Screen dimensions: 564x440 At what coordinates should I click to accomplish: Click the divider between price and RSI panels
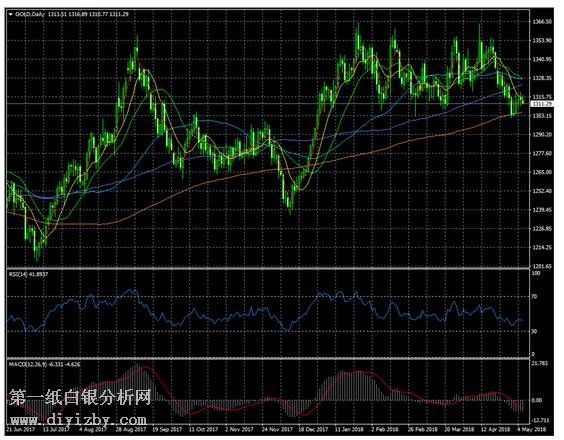coord(268,268)
